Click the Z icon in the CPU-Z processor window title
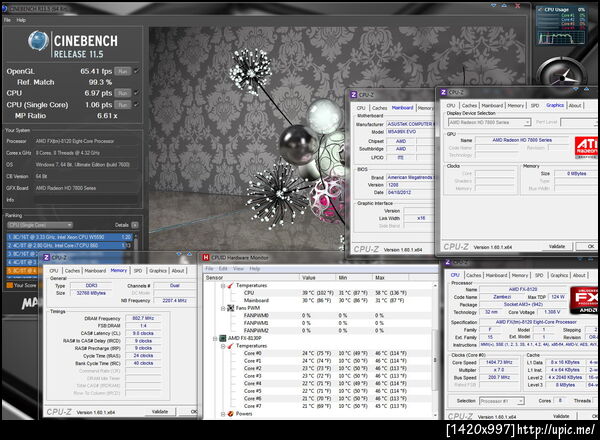Screen dimensions: 600x440 pos(448,262)
